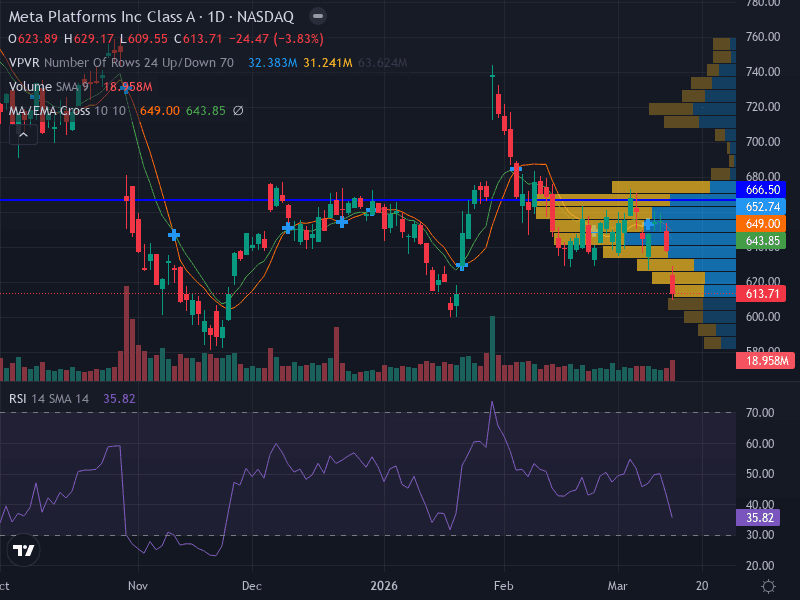
Task: Click the TradingView logo icon
Action: (23, 551)
